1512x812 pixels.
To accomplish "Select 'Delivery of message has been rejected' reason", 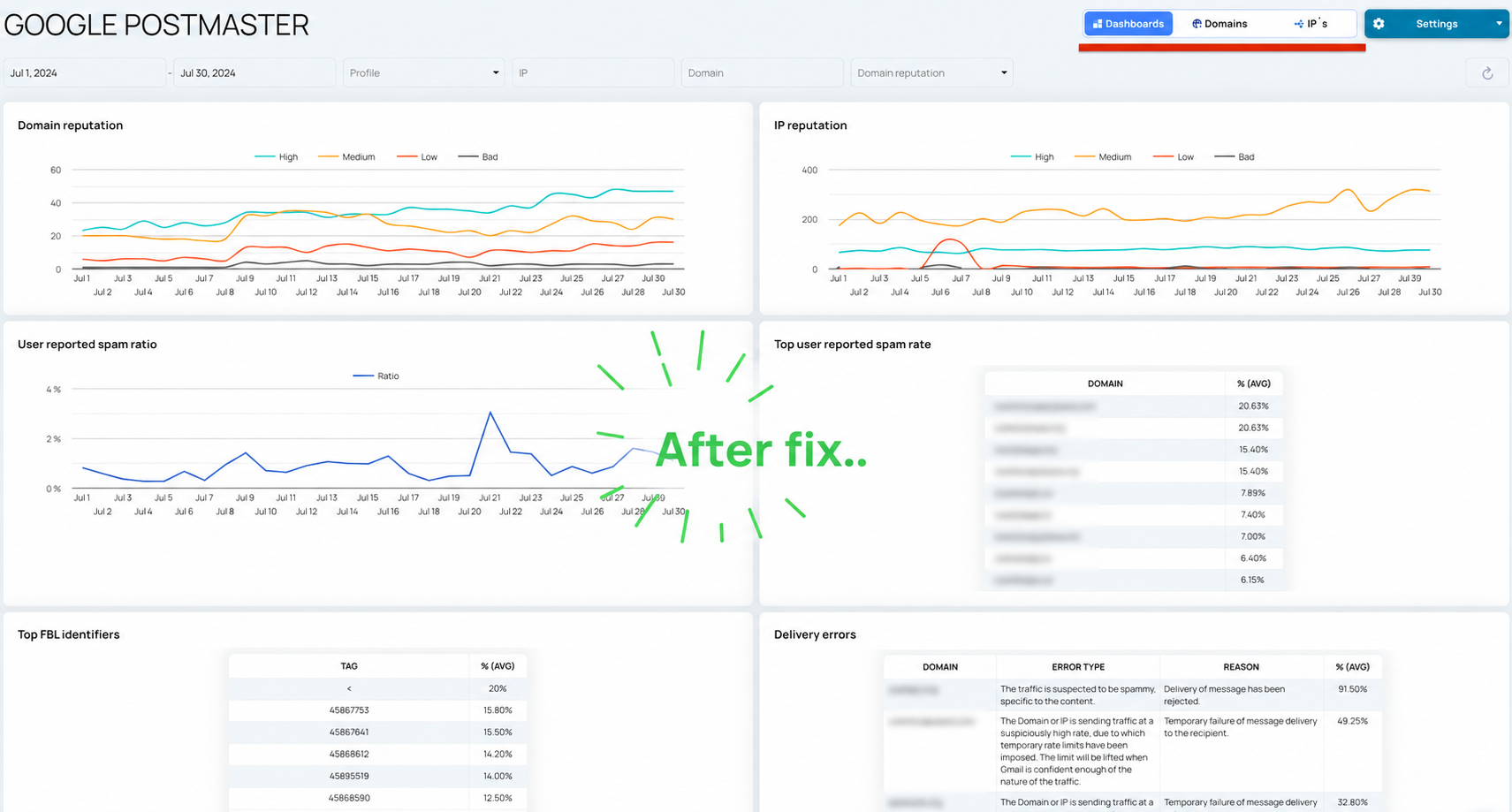I will (1224, 695).
